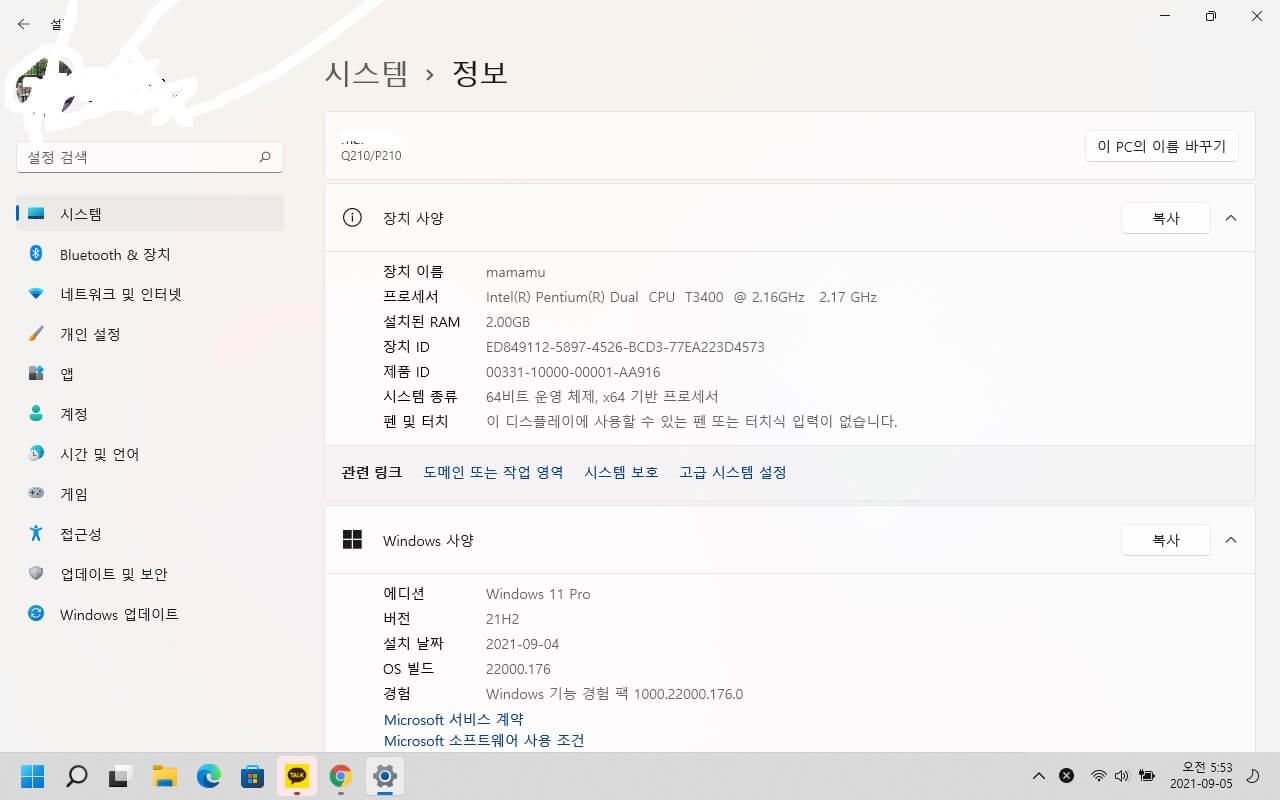
Task: Select 계정 in the sidebar
Action: point(150,414)
